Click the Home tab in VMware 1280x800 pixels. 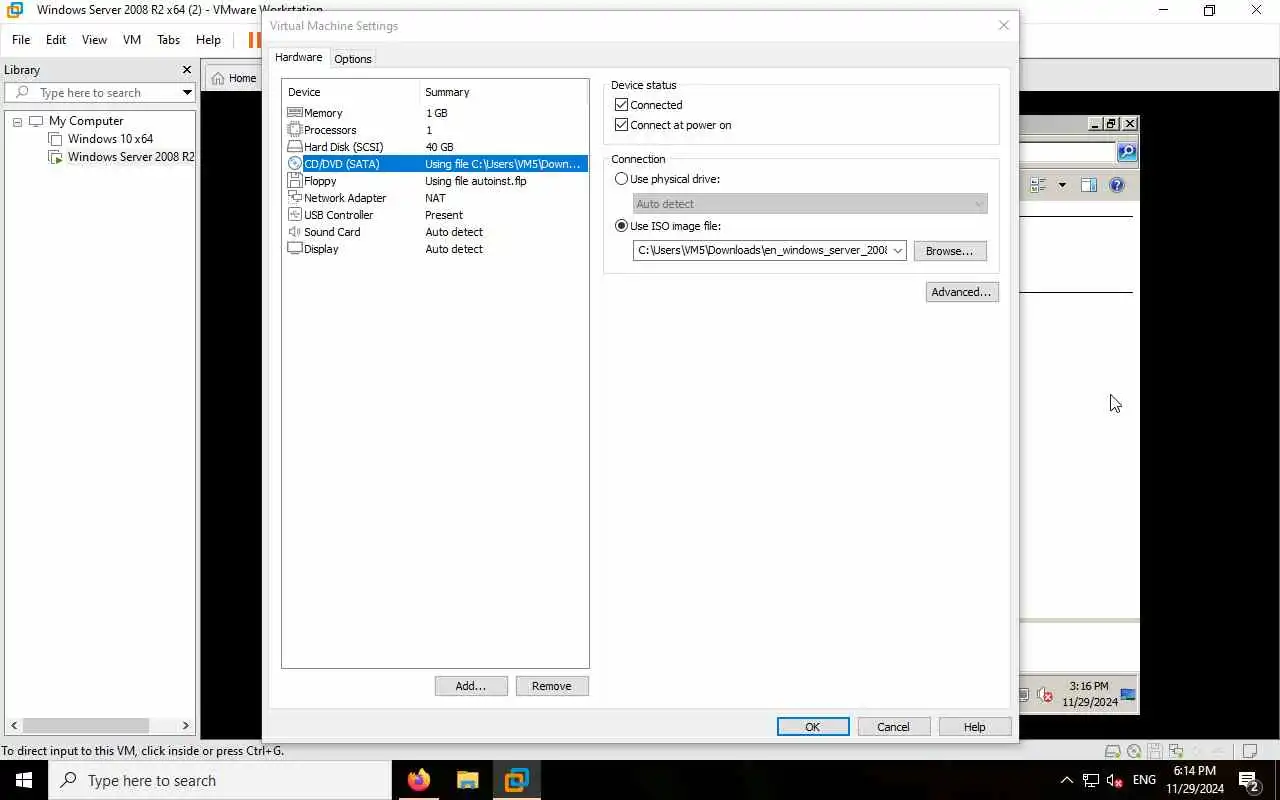click(x=233, y=78)
